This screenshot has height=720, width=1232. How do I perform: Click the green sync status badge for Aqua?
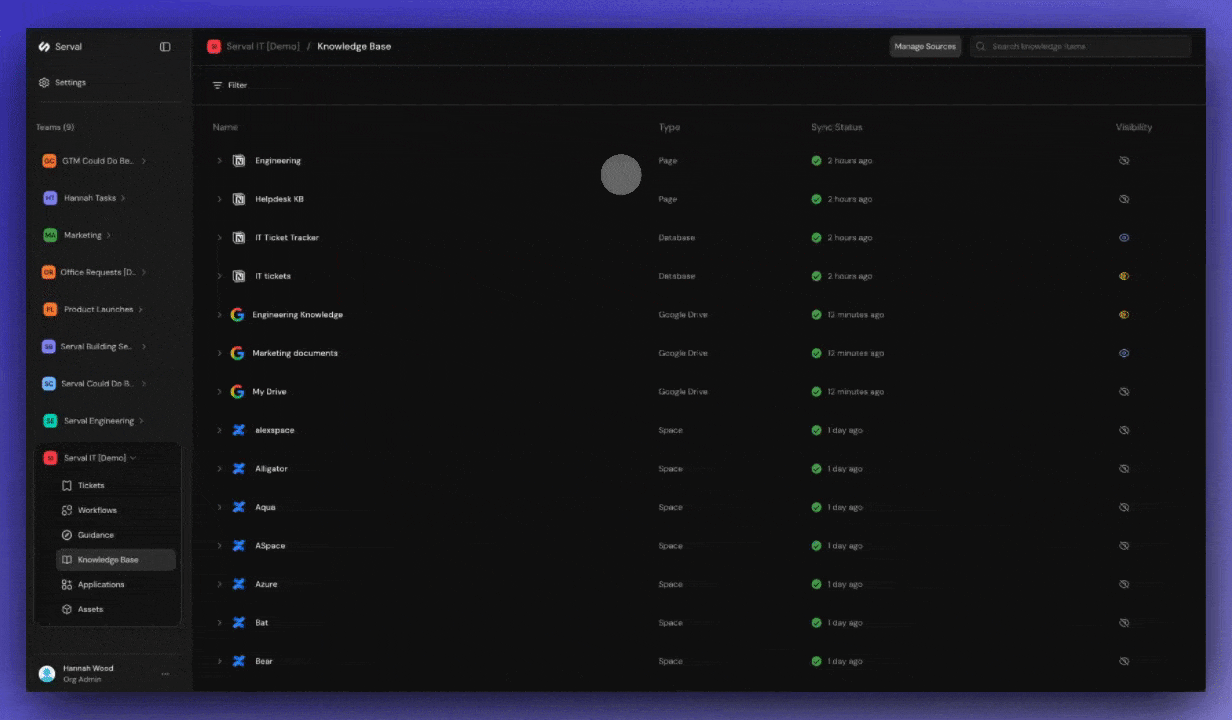(x=816, y=507)
